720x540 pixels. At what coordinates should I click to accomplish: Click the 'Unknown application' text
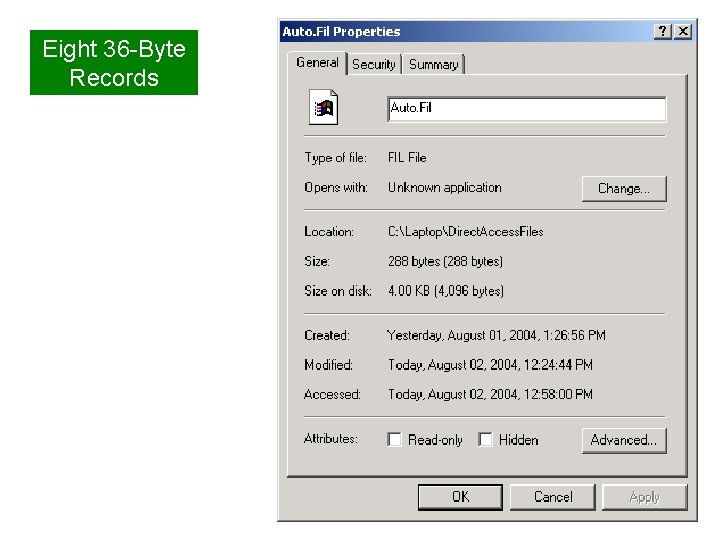pyautogui.click(x=444, y=187)
